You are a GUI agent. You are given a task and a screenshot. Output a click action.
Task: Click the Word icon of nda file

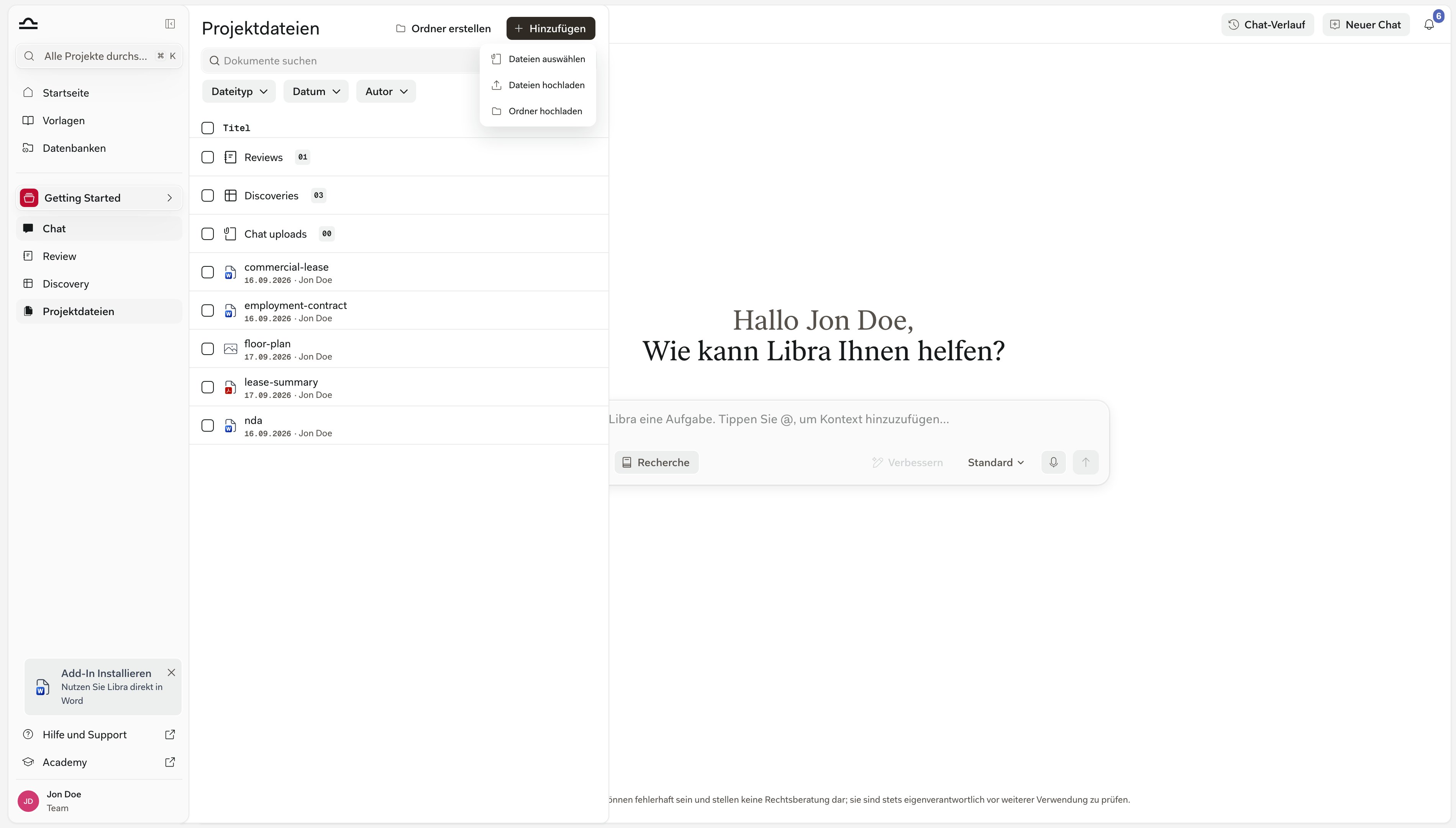tap(230, 426)
